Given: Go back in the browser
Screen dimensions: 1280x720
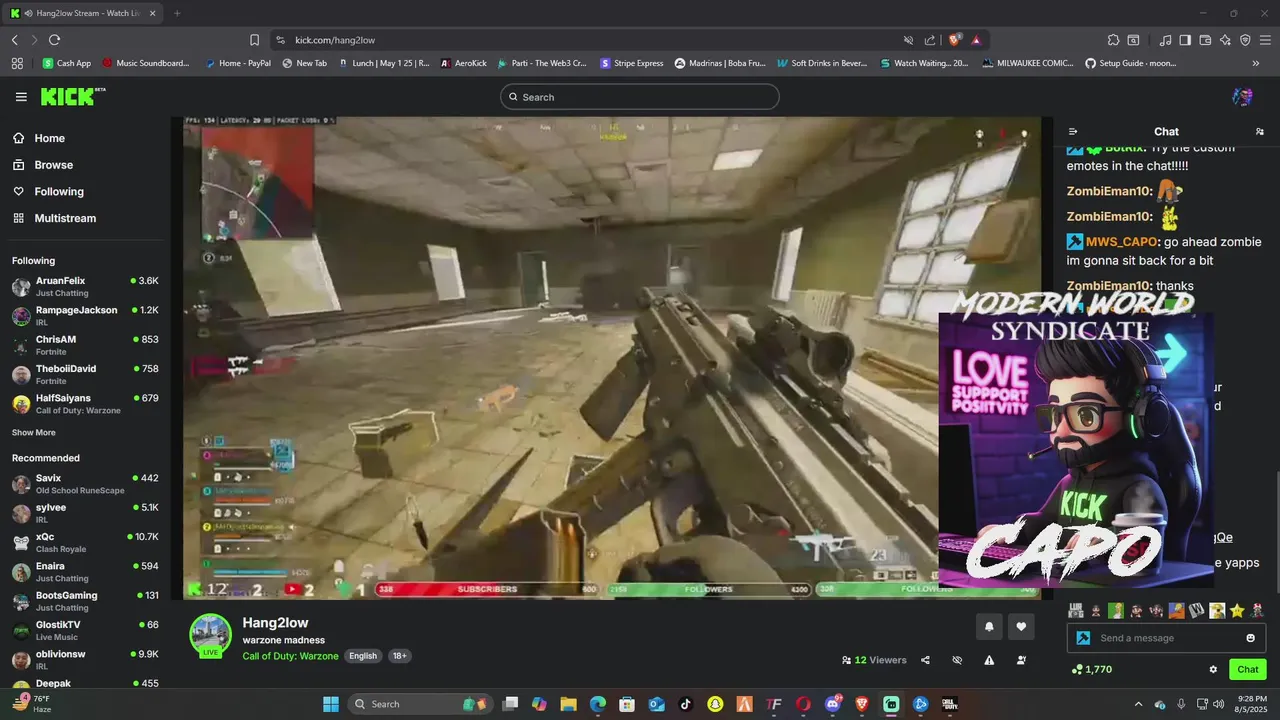Looking at the screenshot, I should (14, 40).
